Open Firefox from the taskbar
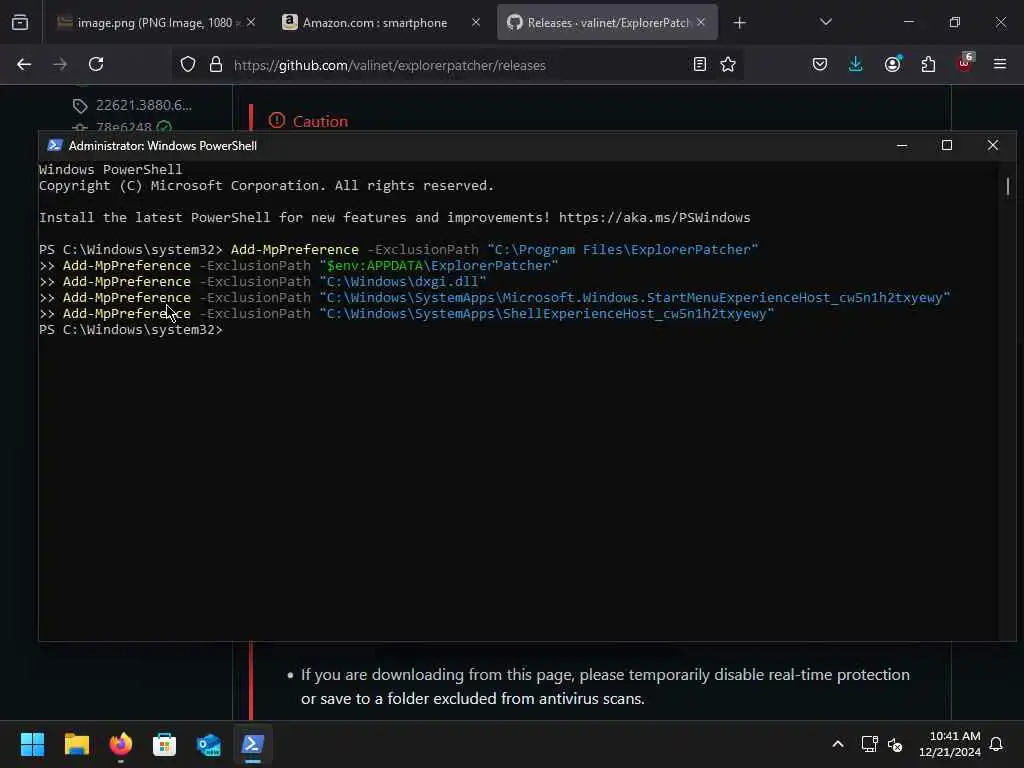 coord(120,744)
